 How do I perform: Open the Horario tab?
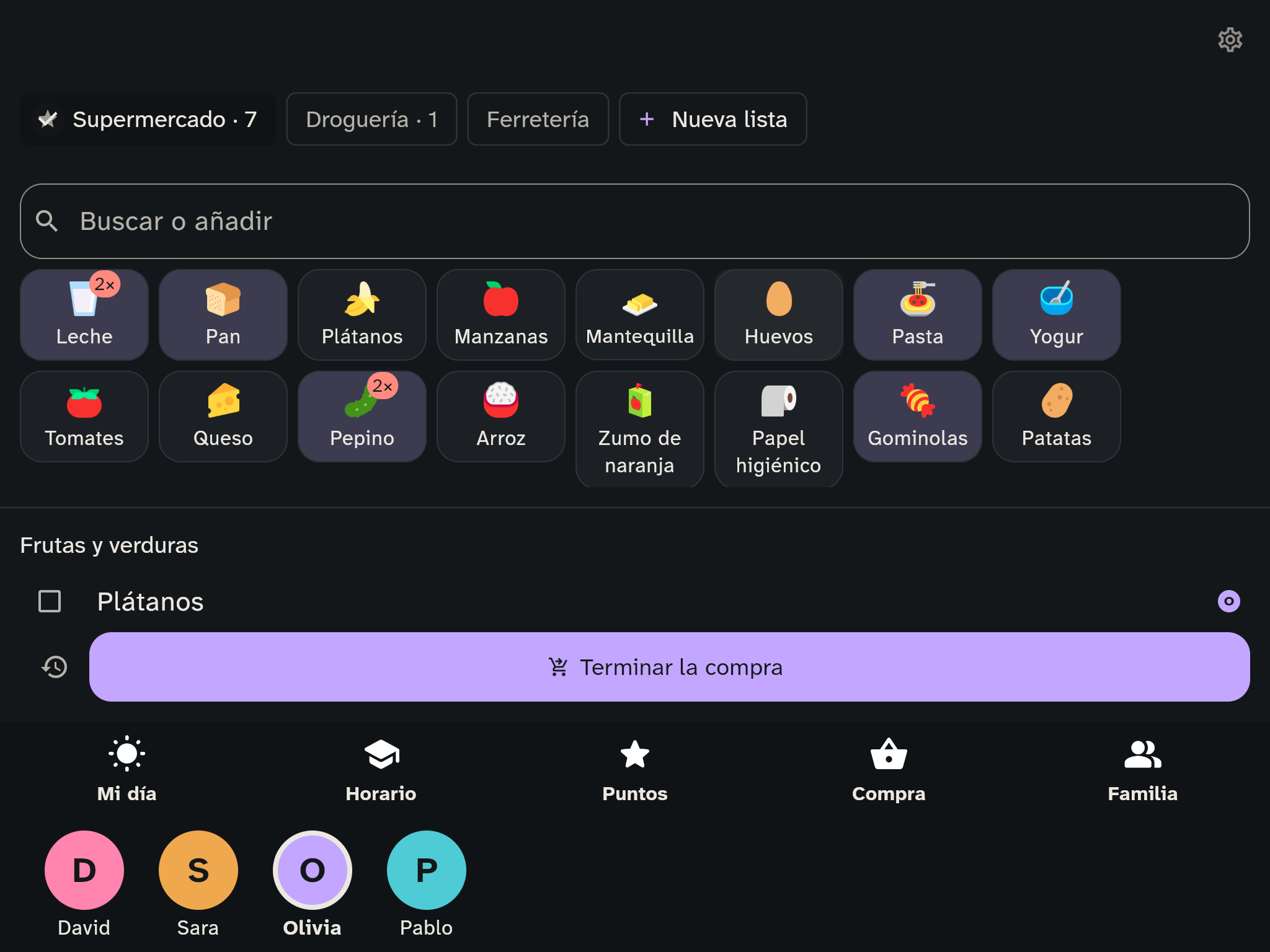381,770
